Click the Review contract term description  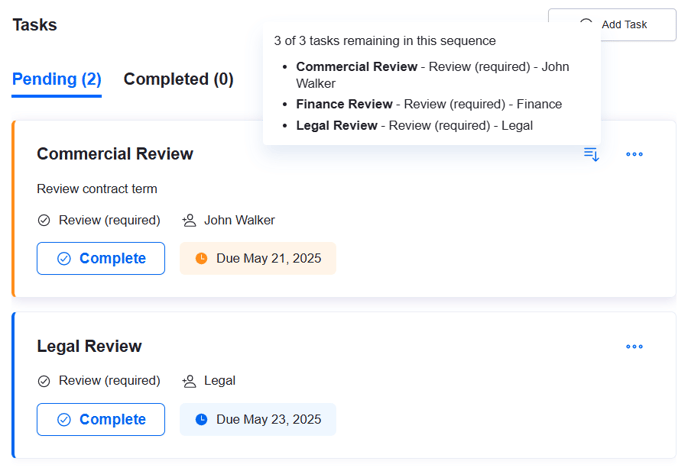click(x=97, y=189)
